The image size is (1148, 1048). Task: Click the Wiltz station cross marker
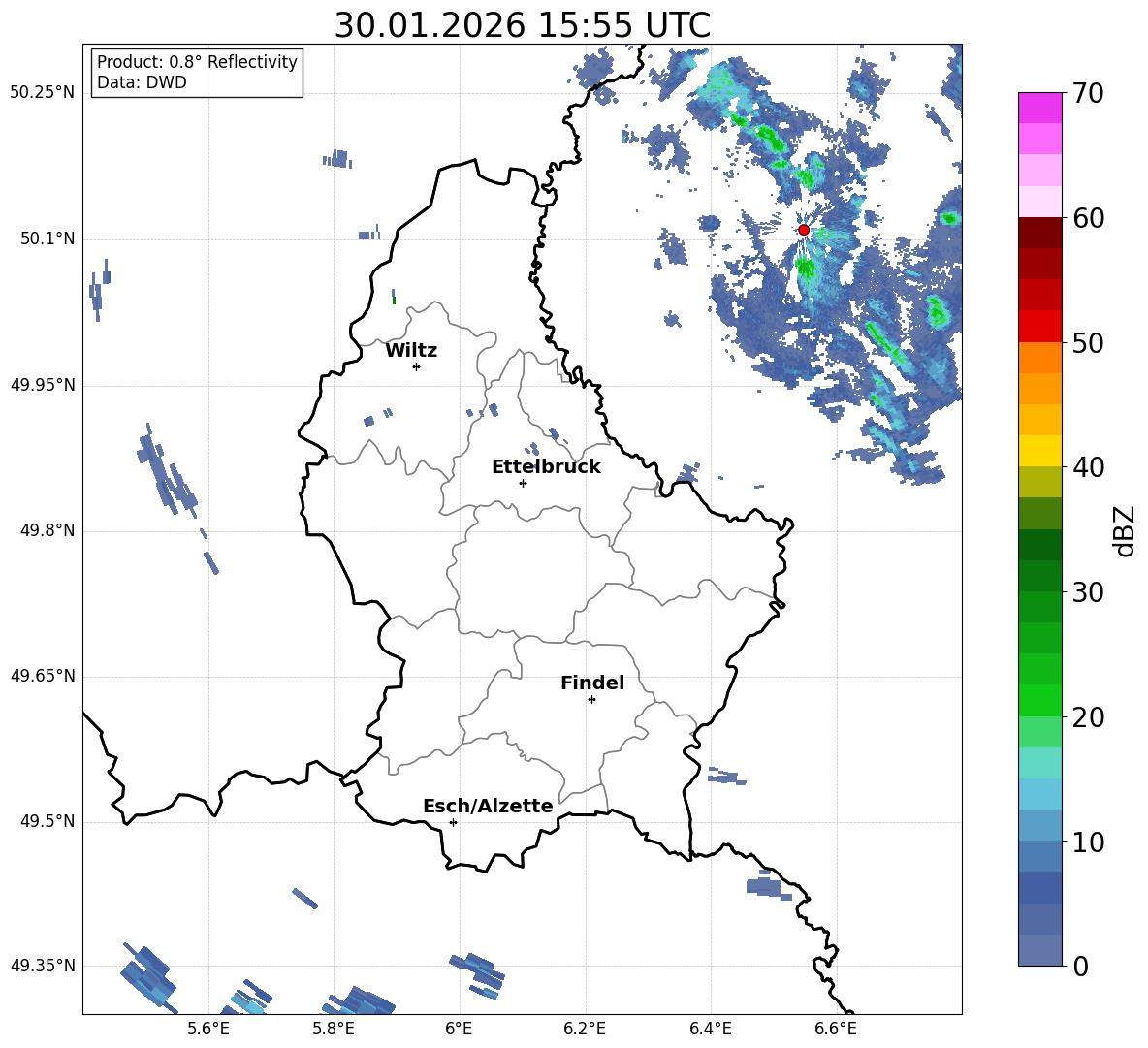coord(417,366)
